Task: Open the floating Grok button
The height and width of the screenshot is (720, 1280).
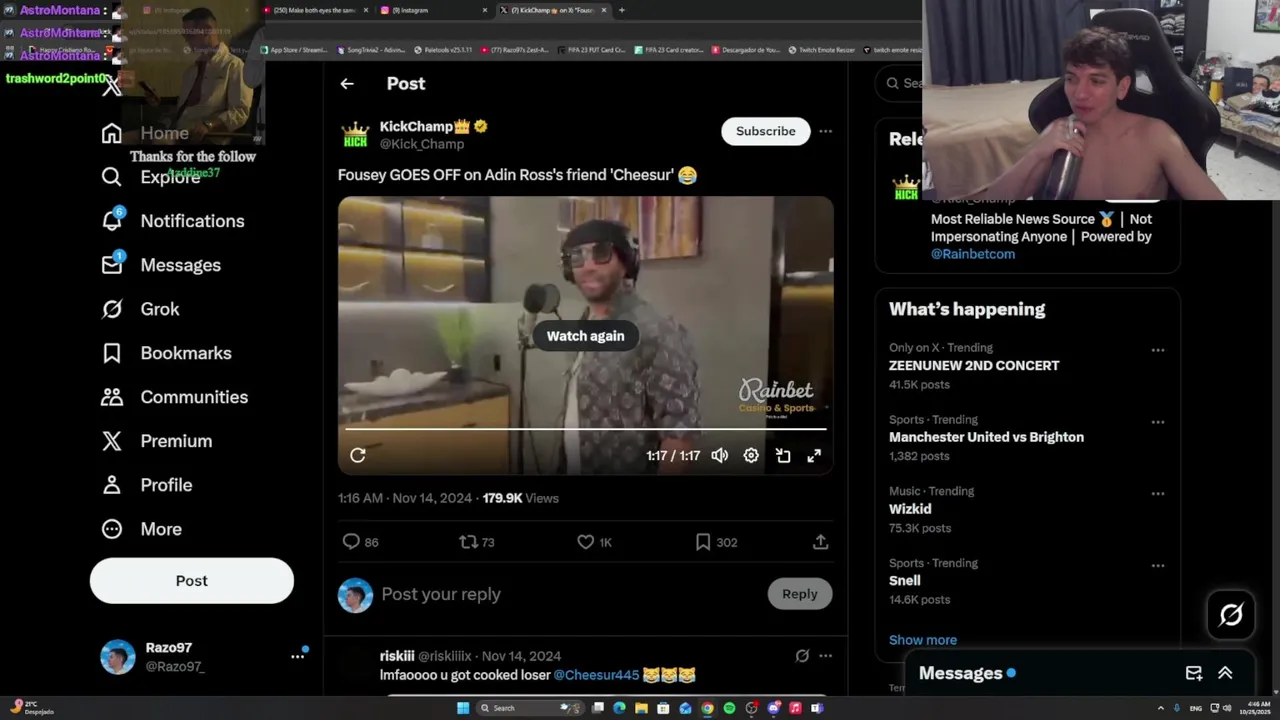Action: pos(1231,615)
